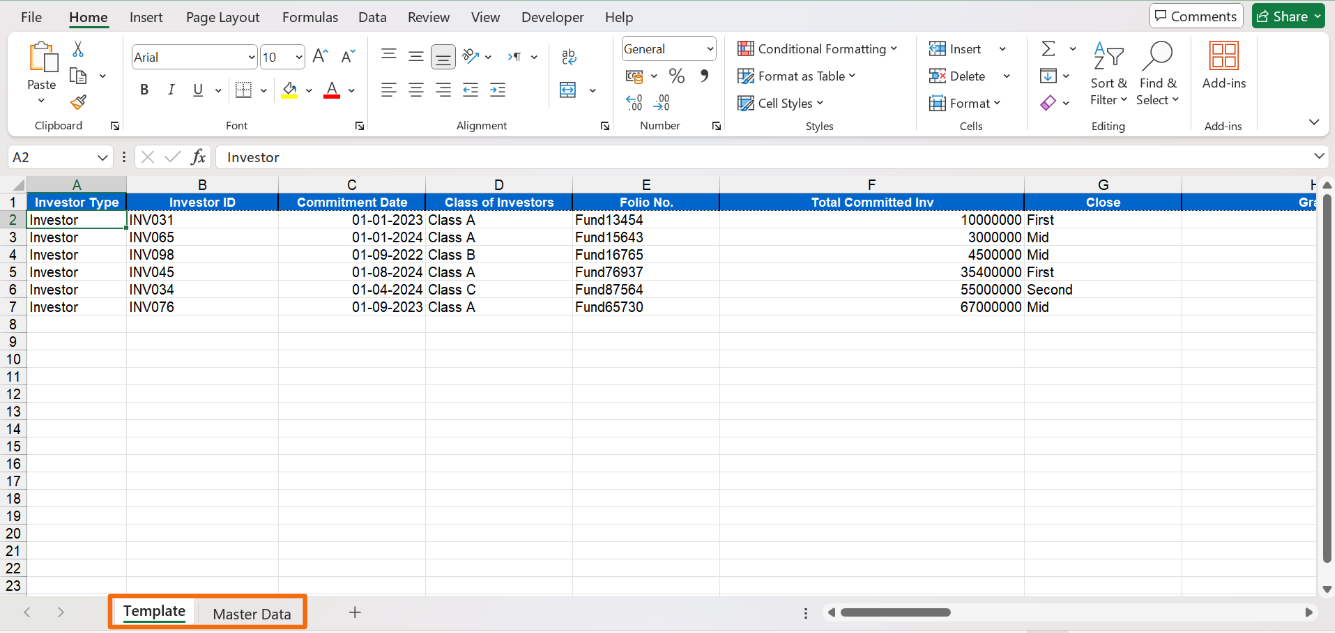Open the Conditional Formatting dropdown
The width and height of the screenshot is (1335, 633).
coord(817,49)
